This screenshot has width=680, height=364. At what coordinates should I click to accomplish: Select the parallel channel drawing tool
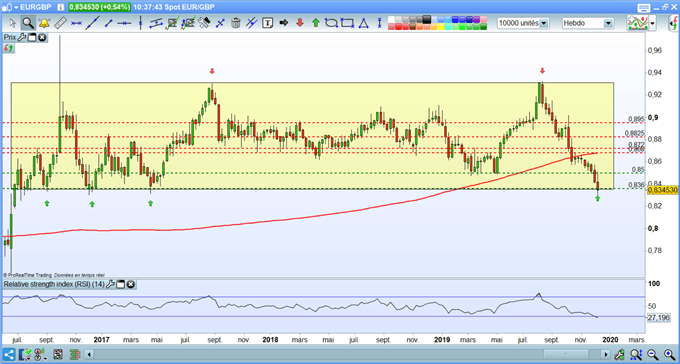(x=156, y=23)
